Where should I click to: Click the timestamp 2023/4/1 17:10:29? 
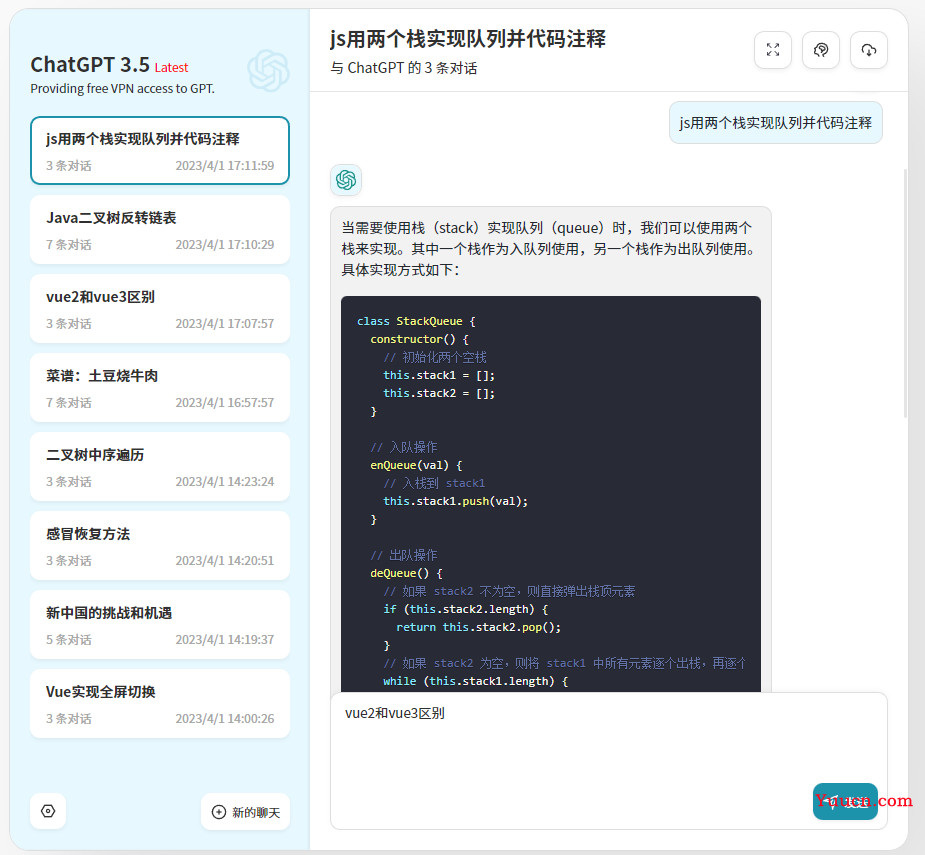click(x=225, y=245)
